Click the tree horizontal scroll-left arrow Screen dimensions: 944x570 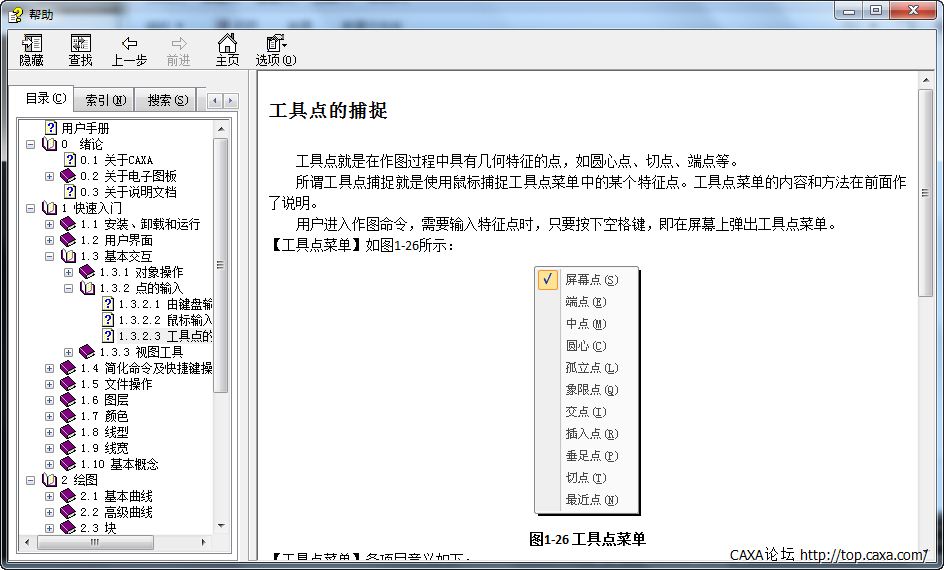point(26,542)
